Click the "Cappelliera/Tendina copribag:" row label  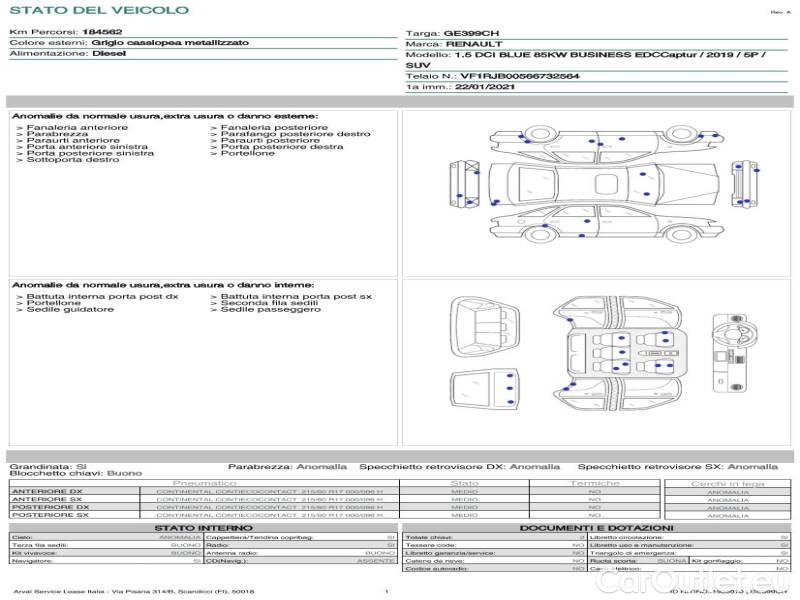tap(259, 537)
